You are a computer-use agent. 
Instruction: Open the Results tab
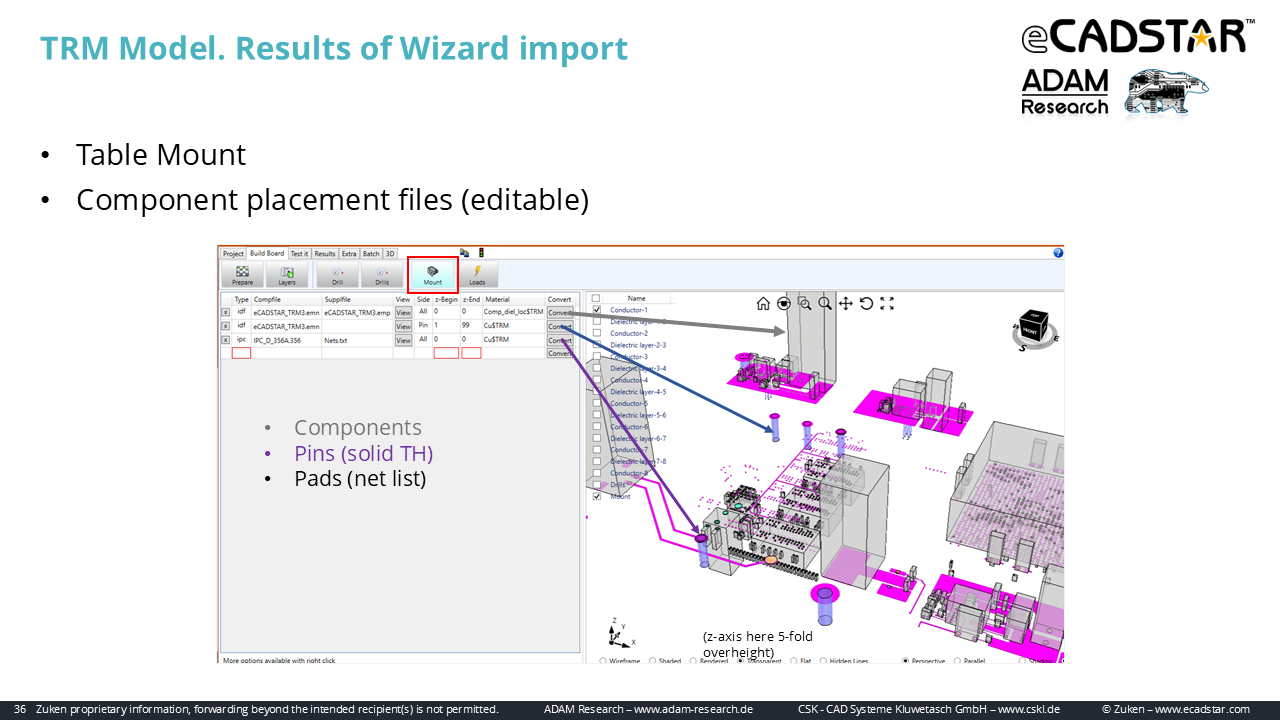click(x=325, y=254)
